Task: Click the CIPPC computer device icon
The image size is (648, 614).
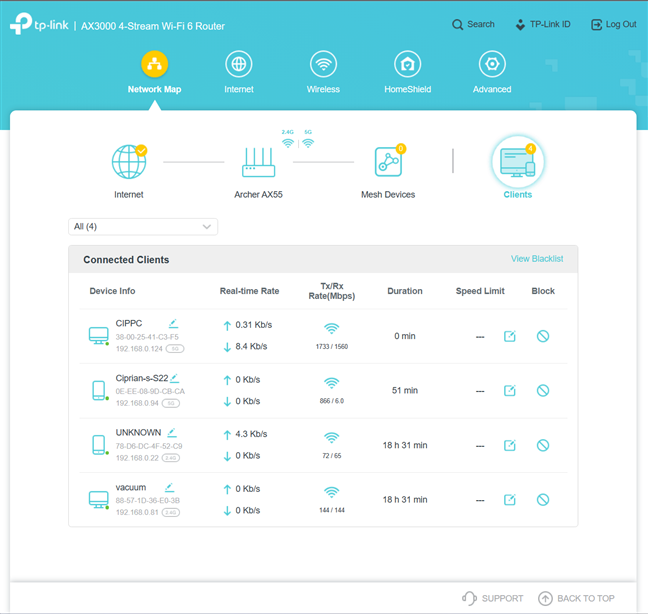Action: 99,336
